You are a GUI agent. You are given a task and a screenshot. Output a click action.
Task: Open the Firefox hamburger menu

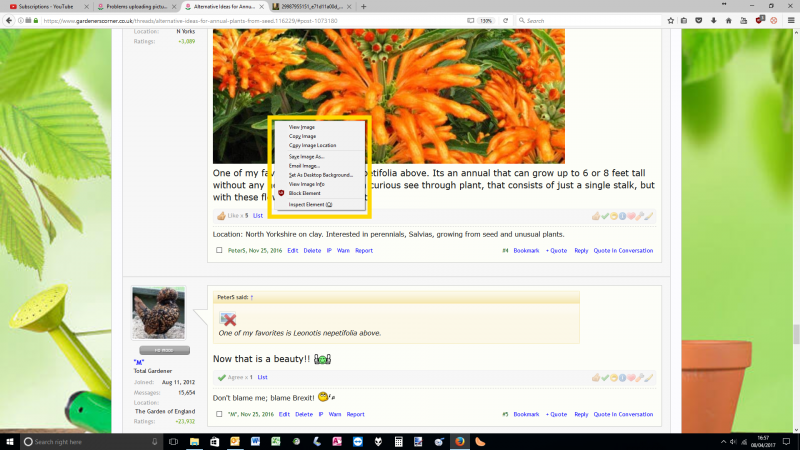pyautogui.click(x=790, y=20)
